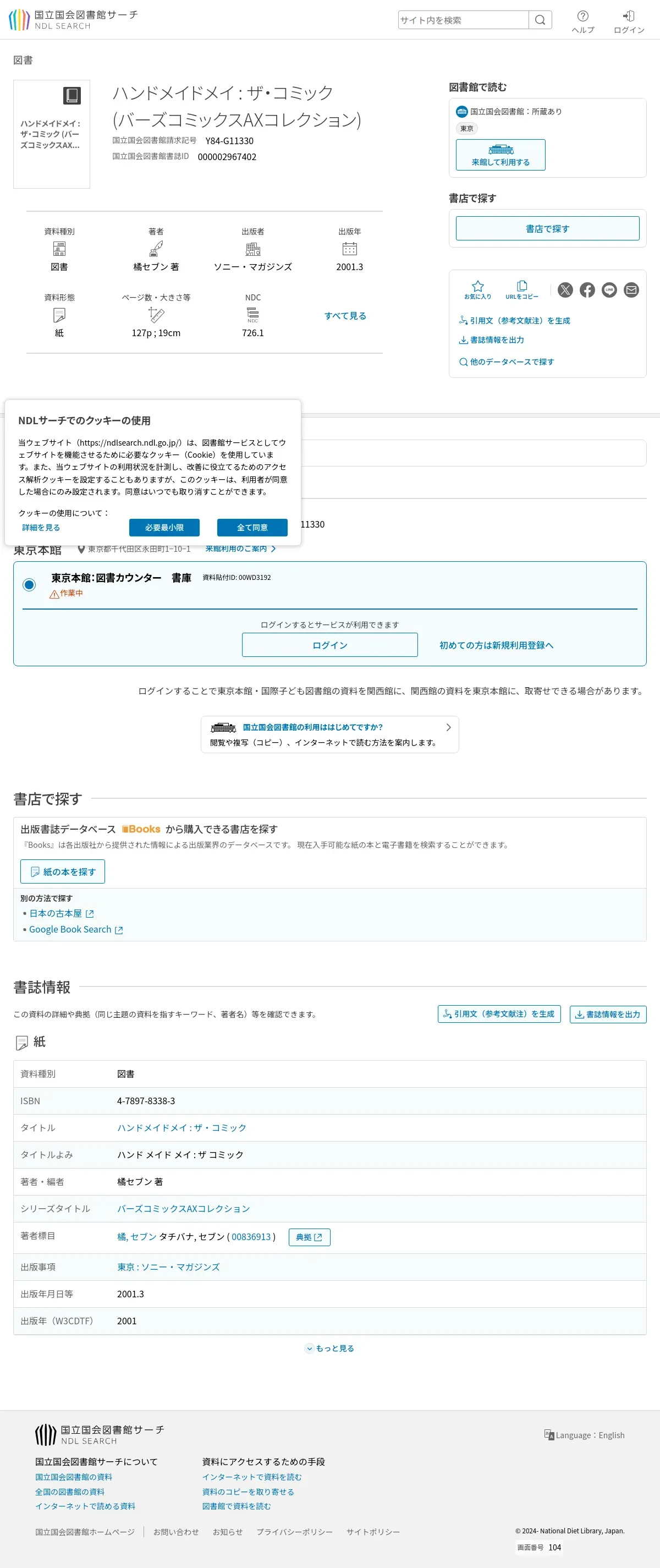
Task: Open footer お問い合わせ
Action: pos(176,1532)
